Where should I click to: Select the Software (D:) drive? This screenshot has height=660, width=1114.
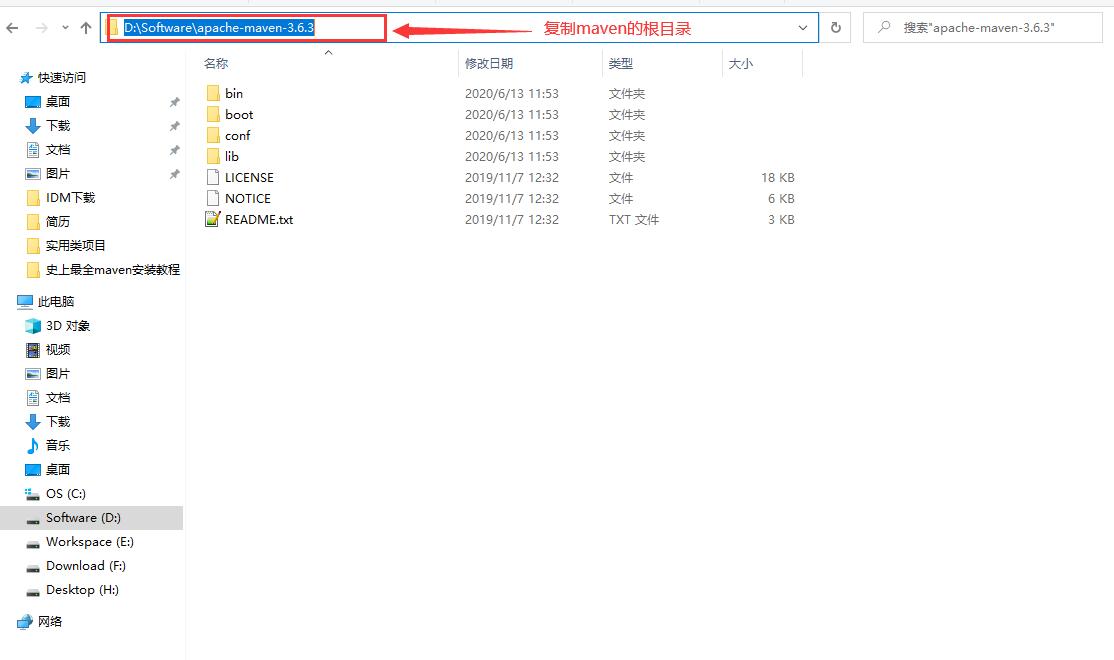[83, 518]
